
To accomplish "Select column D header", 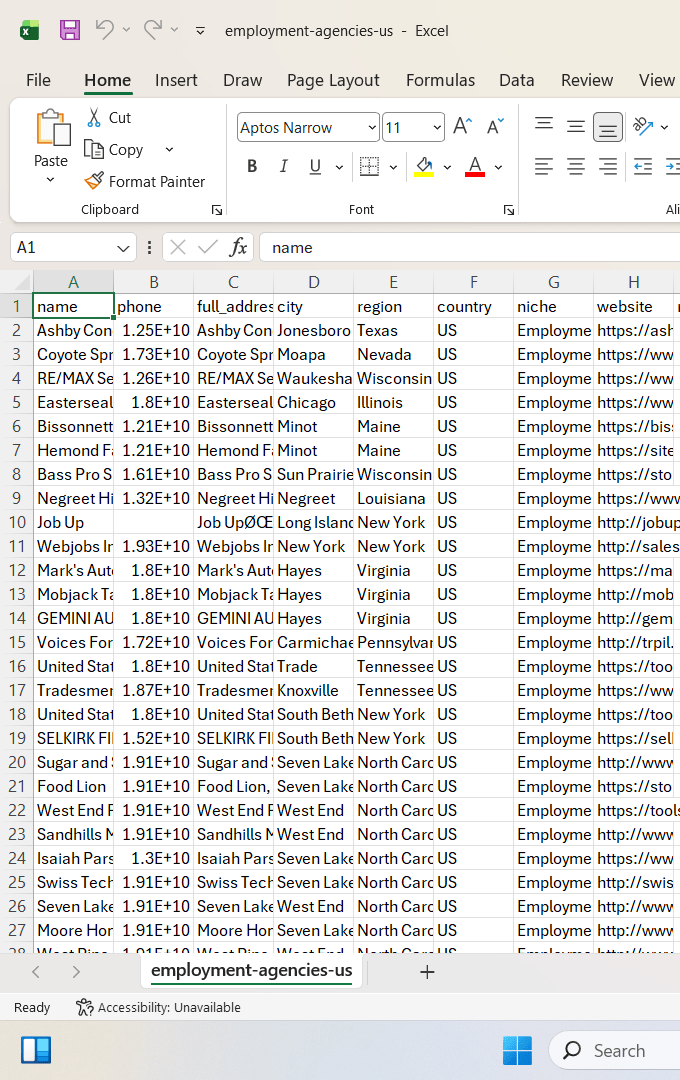I will coord(313,282).
